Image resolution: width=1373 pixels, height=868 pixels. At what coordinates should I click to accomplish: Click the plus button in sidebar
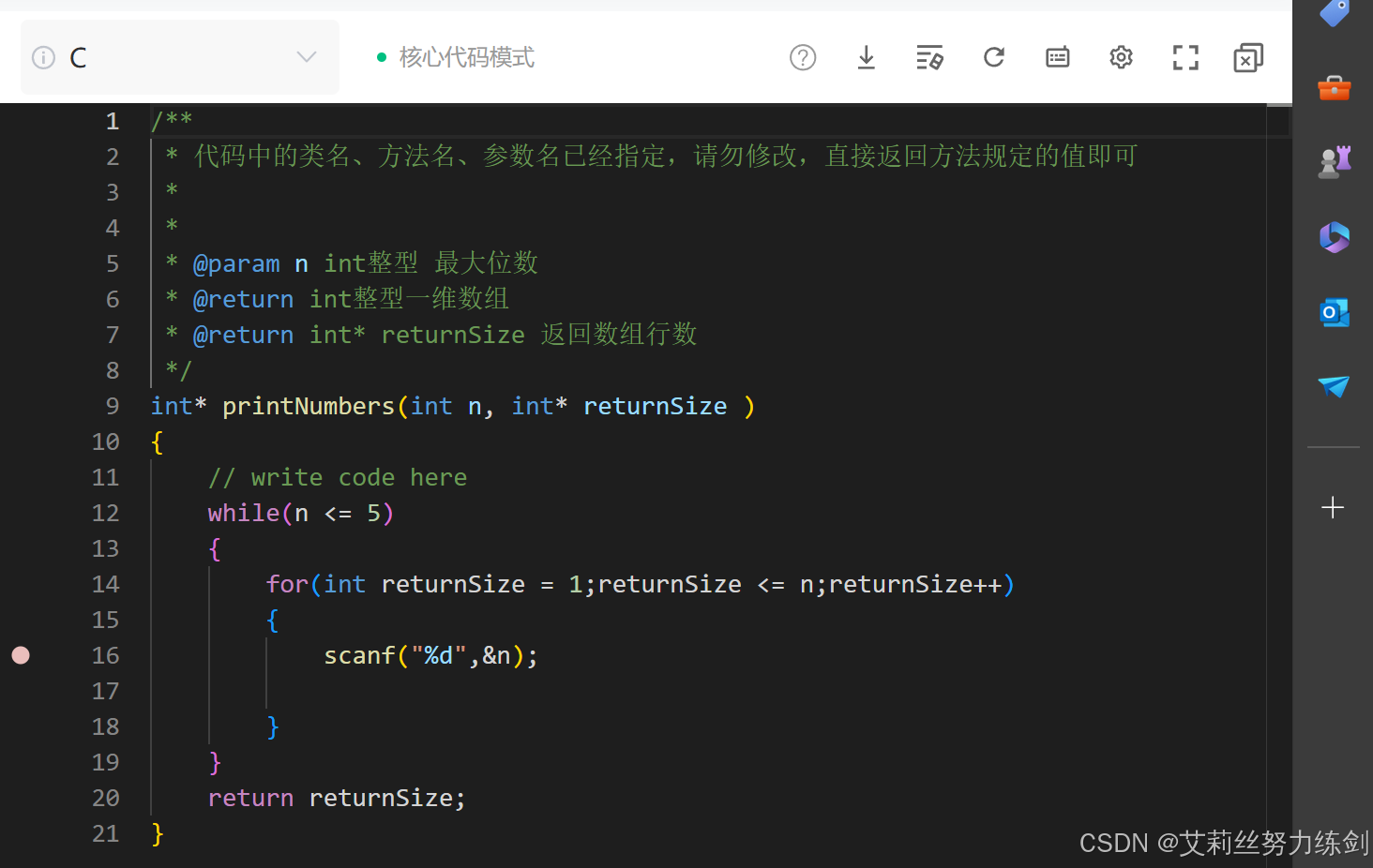click(x=1333, y=508)
